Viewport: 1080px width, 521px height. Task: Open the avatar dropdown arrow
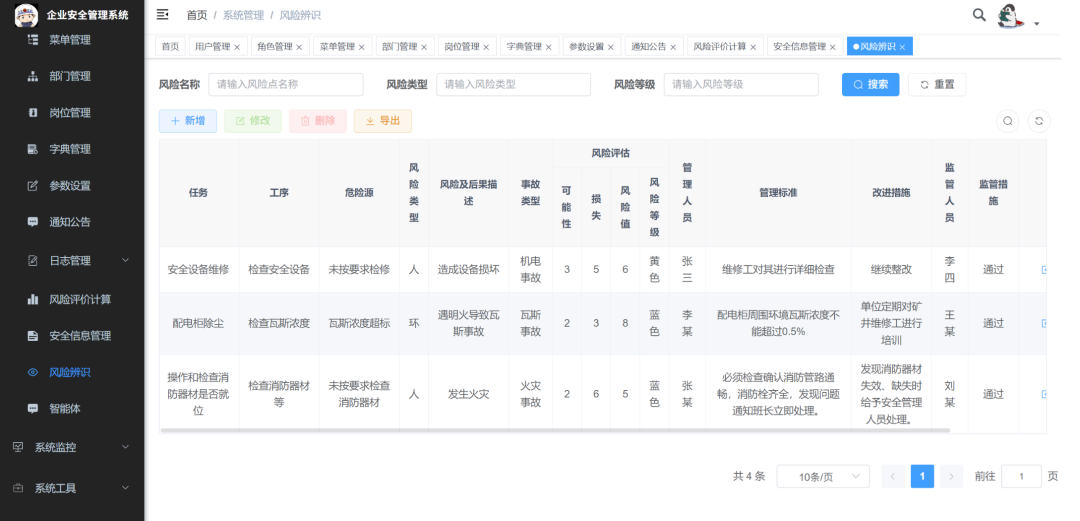pyautogui.click(x=1037, y=23)
